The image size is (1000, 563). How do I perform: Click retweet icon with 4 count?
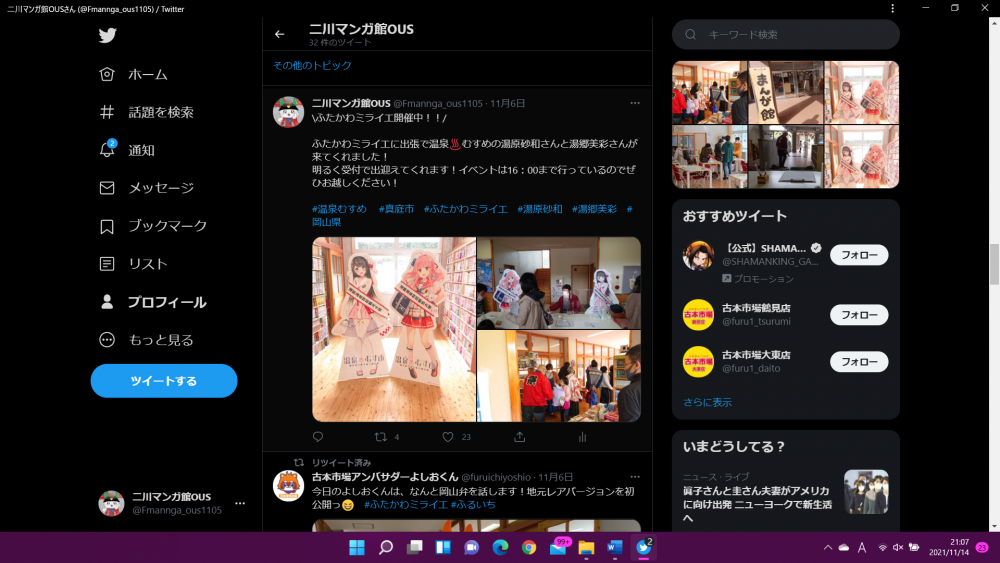tap(381, 437)
